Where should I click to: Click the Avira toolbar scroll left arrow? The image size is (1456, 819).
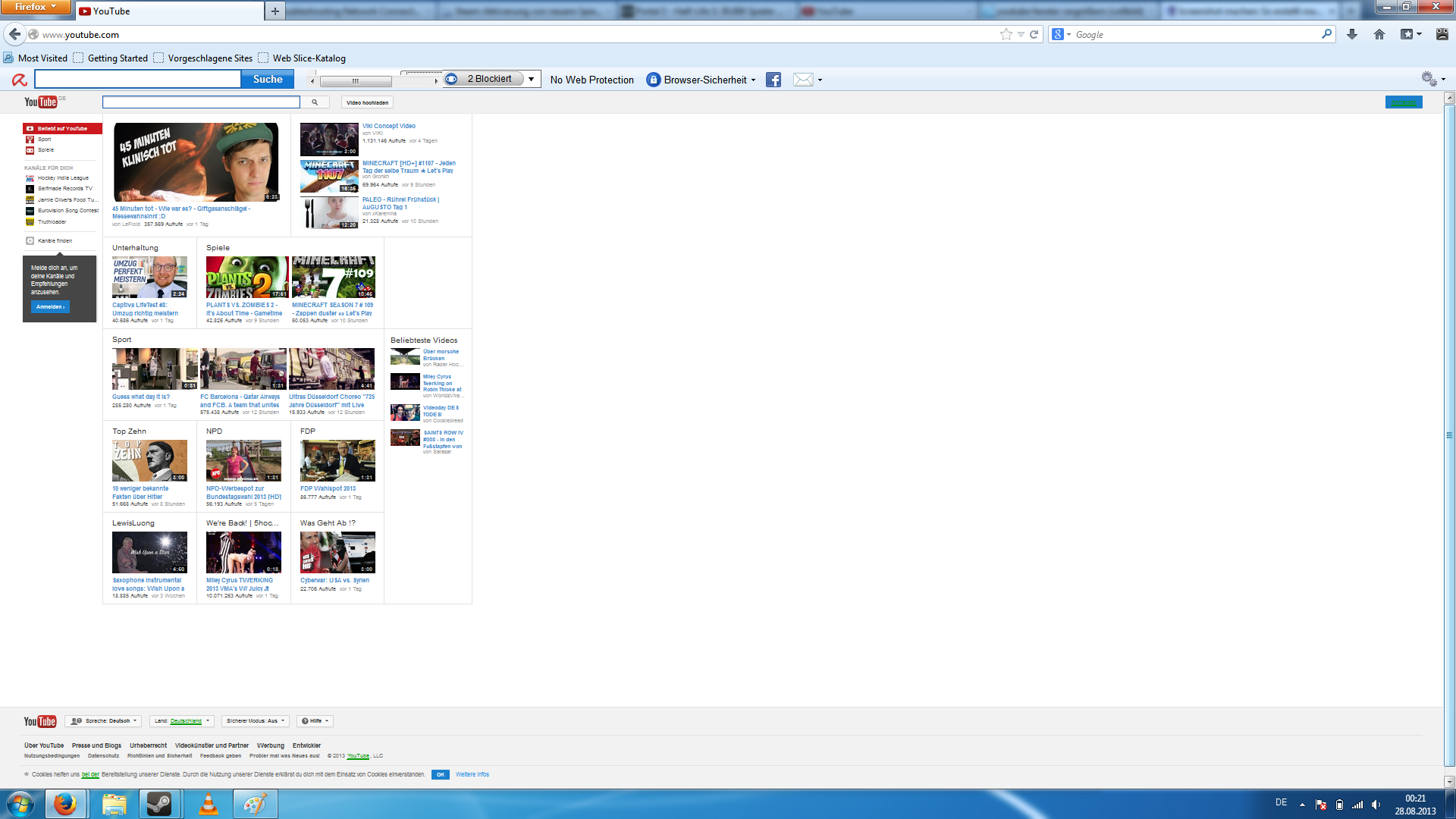[x=312, y=81]
